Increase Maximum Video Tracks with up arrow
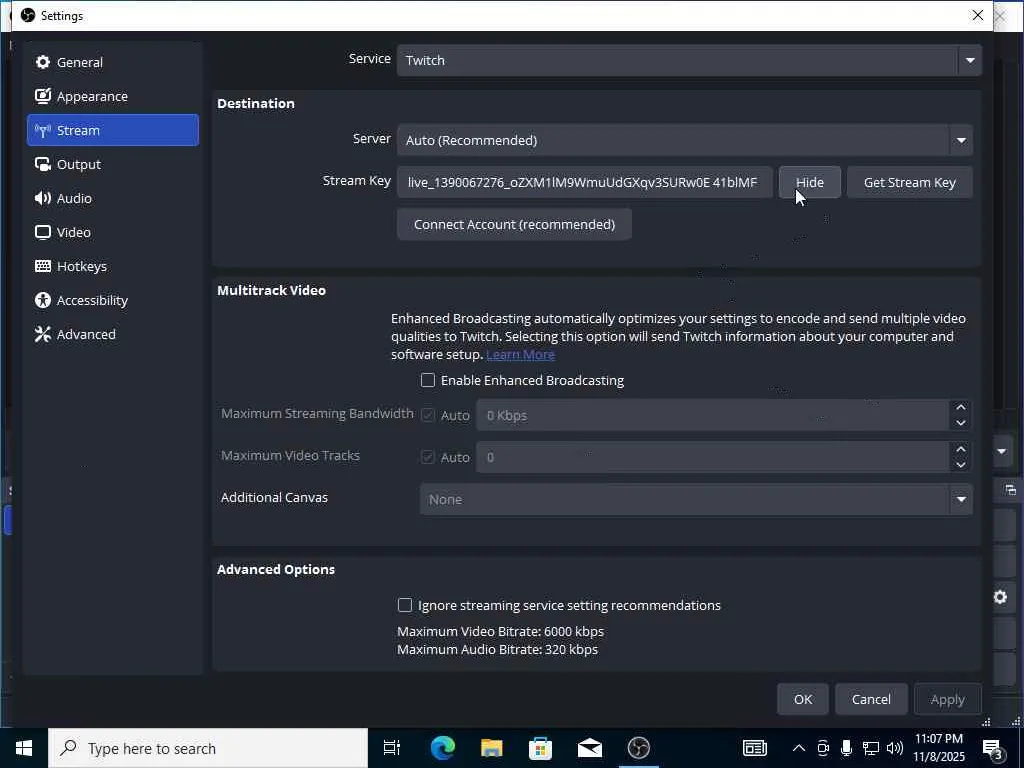 coord(960,449)
